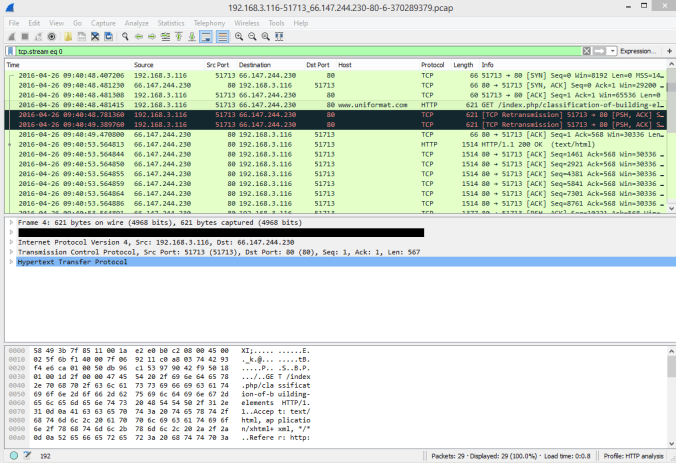This screenshot has width=676, height=463.
Task: Open the Help menu
Action: tap(301, 23)
